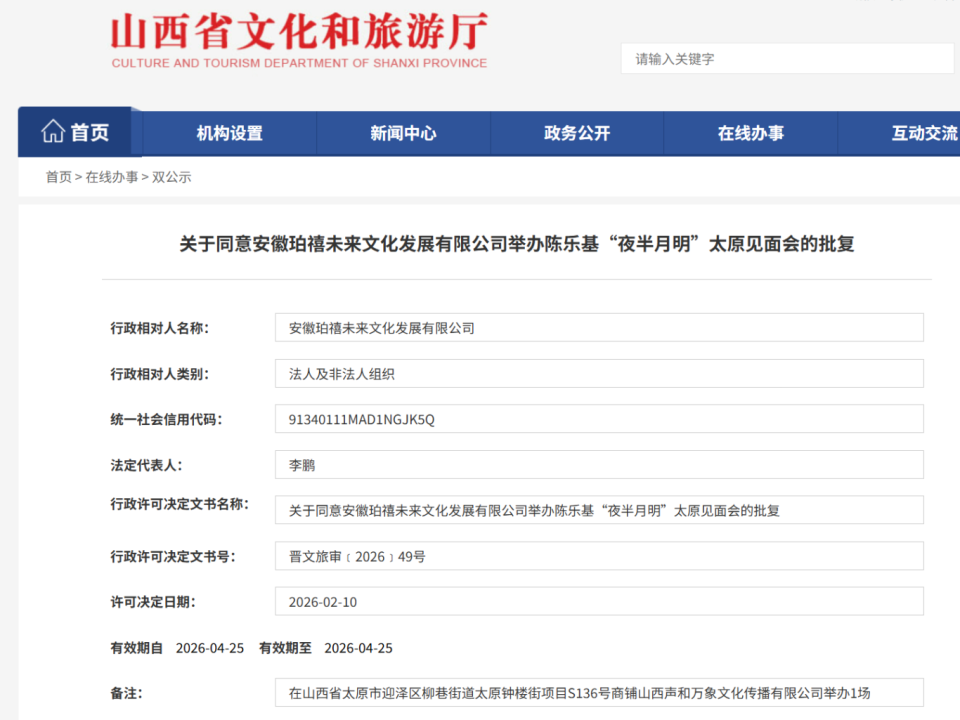Image resolution: width=960 pixels, height=720 pixels.
Task: Click the 行政相对人名称 input field
Action: click(600, 327)
